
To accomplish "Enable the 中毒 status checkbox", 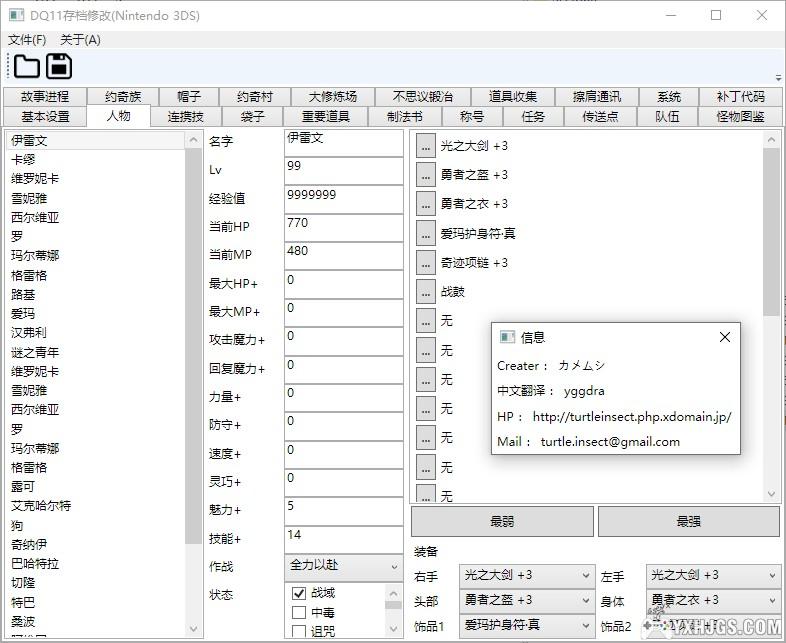I will click(299, 613).
